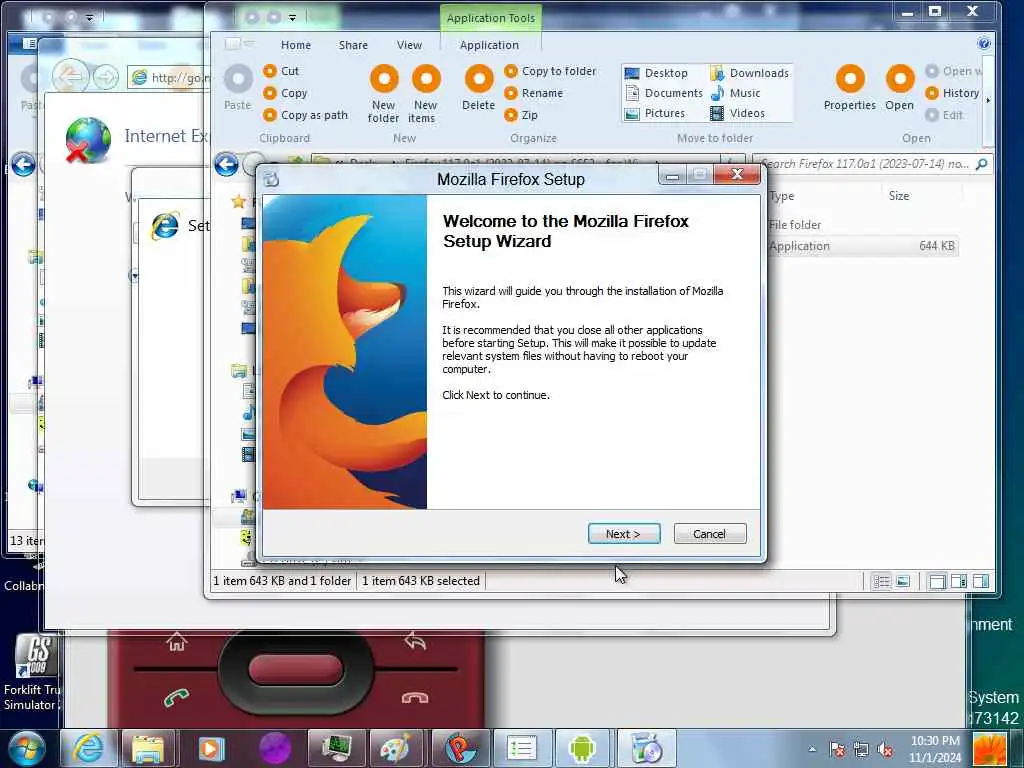Click '1 item 643 KB selected' status text

click(x=421, y=581)
